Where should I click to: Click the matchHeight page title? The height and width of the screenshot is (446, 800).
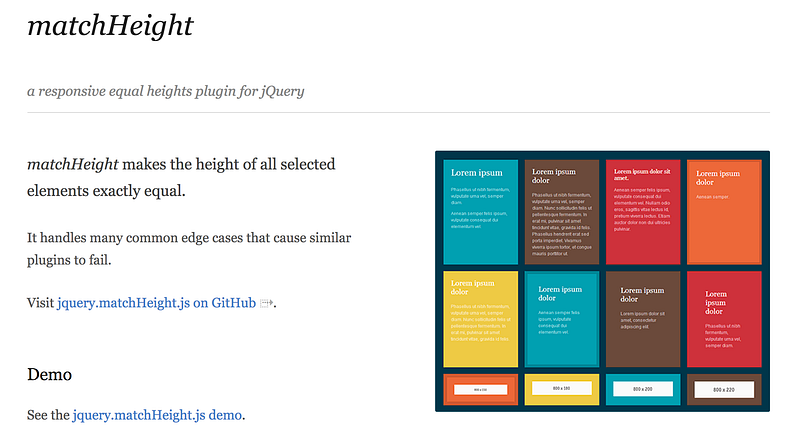pyautogui.click(x=110, y=26)
